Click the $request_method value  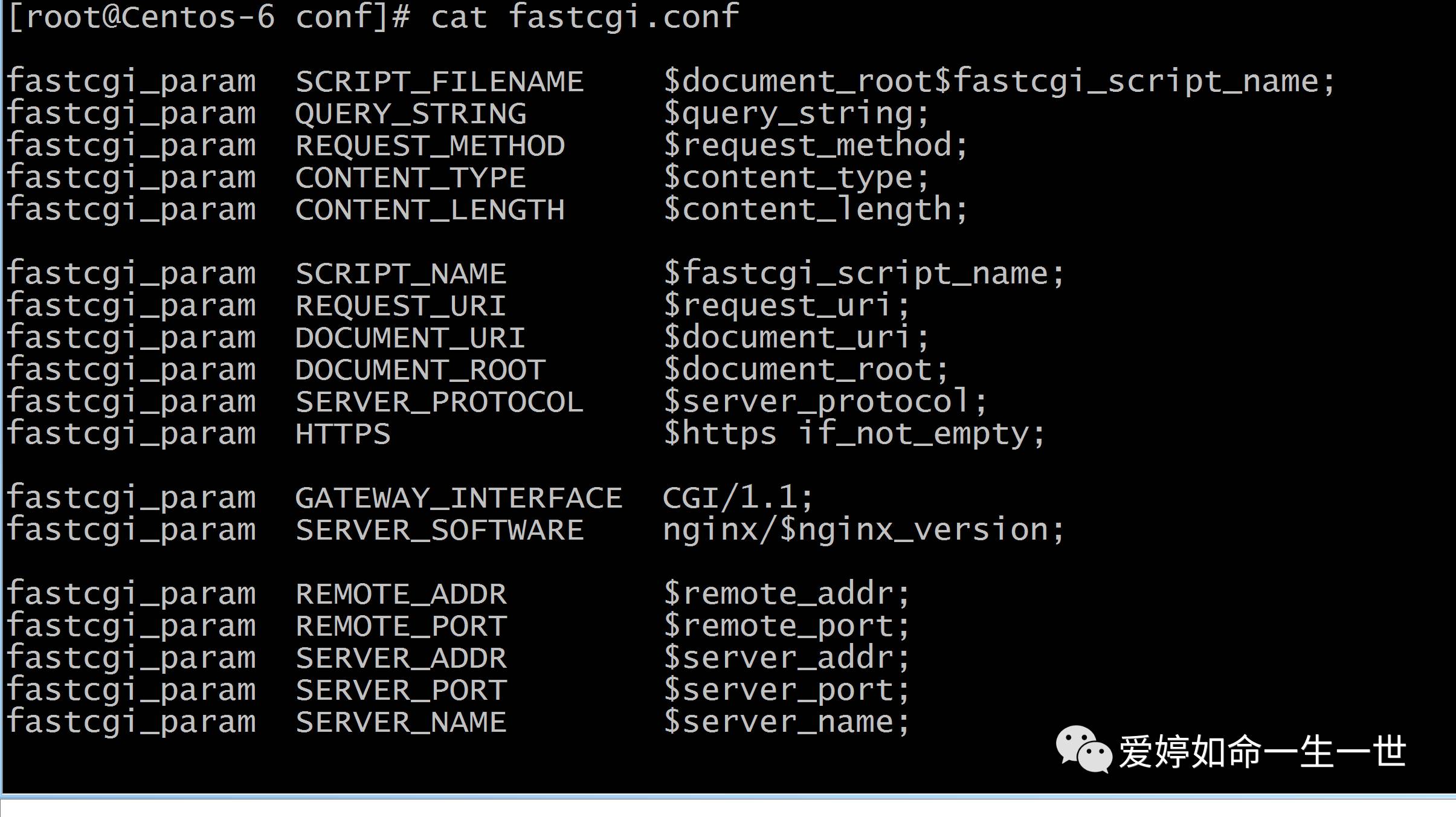click(x=816, y=146)
